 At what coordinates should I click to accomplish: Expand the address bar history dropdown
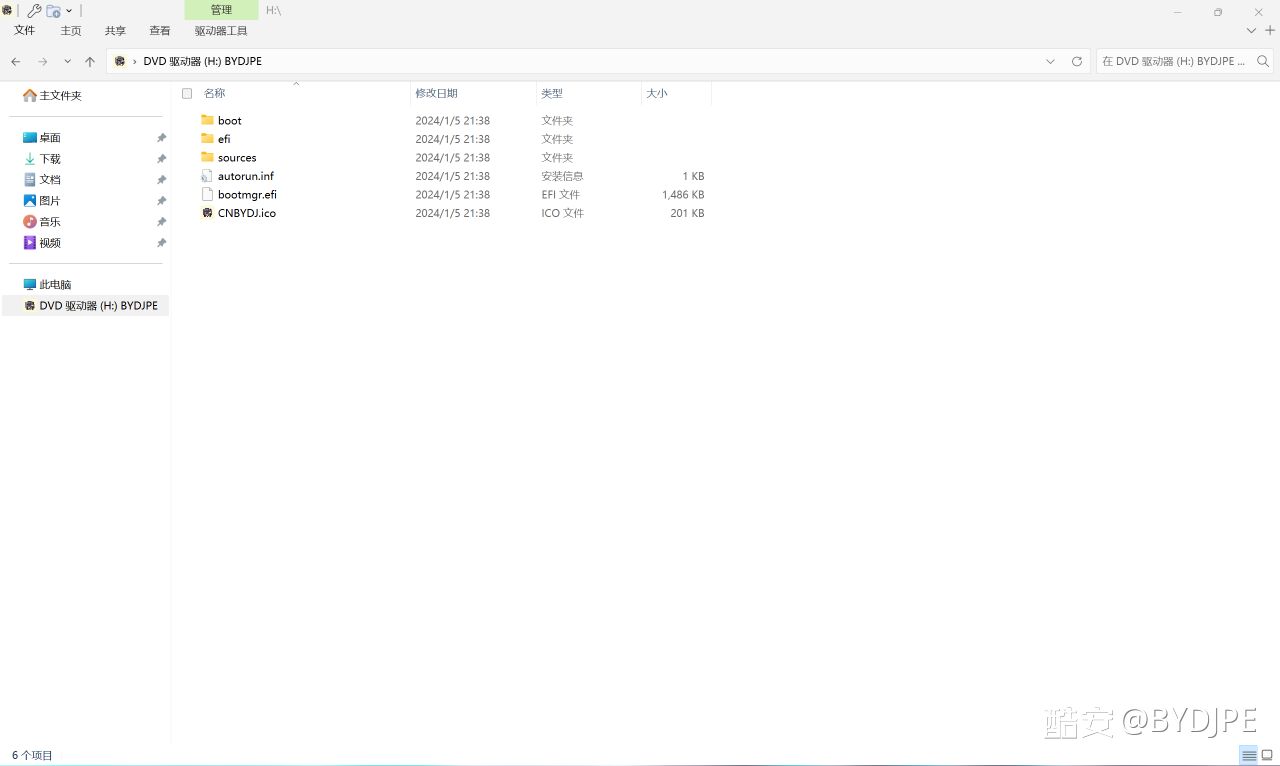point(1050,62)
